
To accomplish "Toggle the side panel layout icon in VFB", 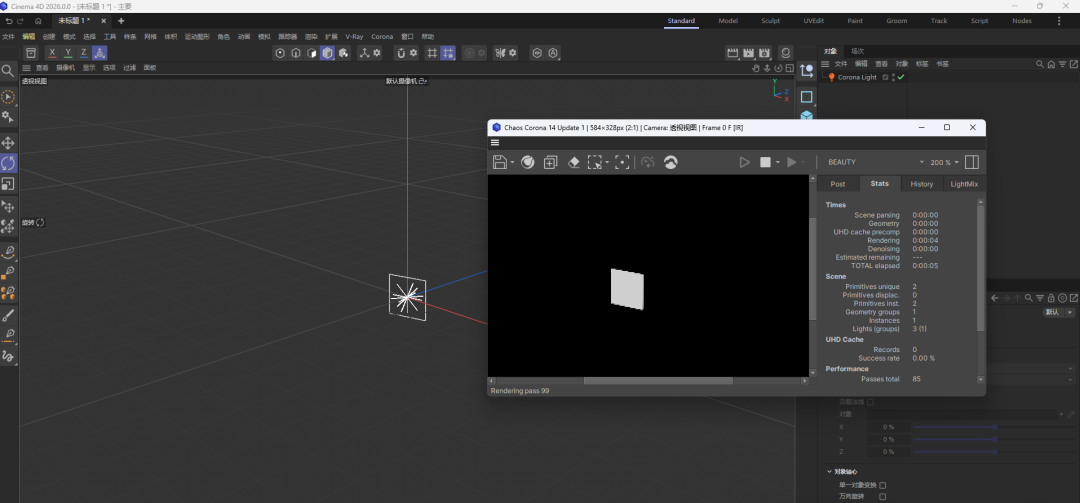I will 970,162.
